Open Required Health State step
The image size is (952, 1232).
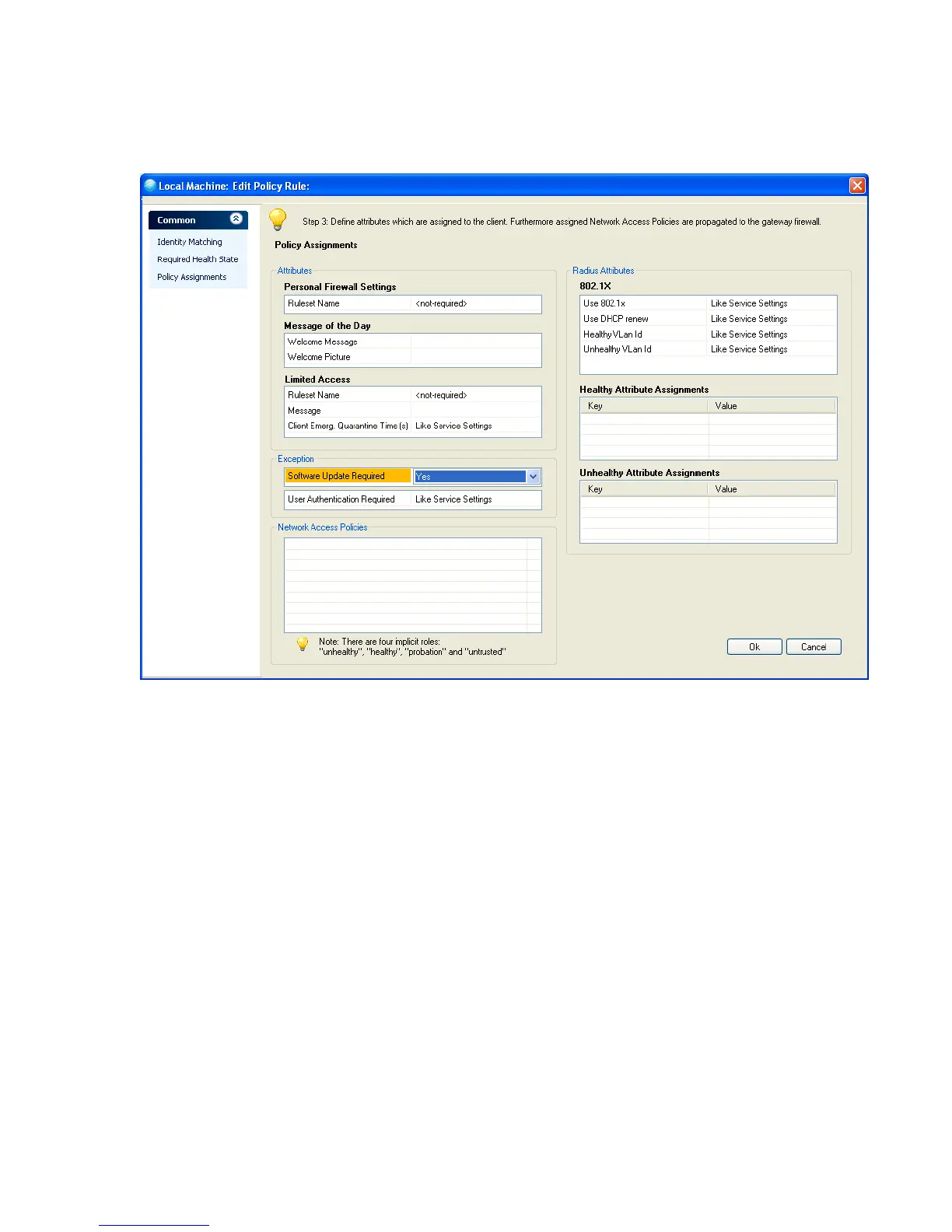click(x=198, y=260)
